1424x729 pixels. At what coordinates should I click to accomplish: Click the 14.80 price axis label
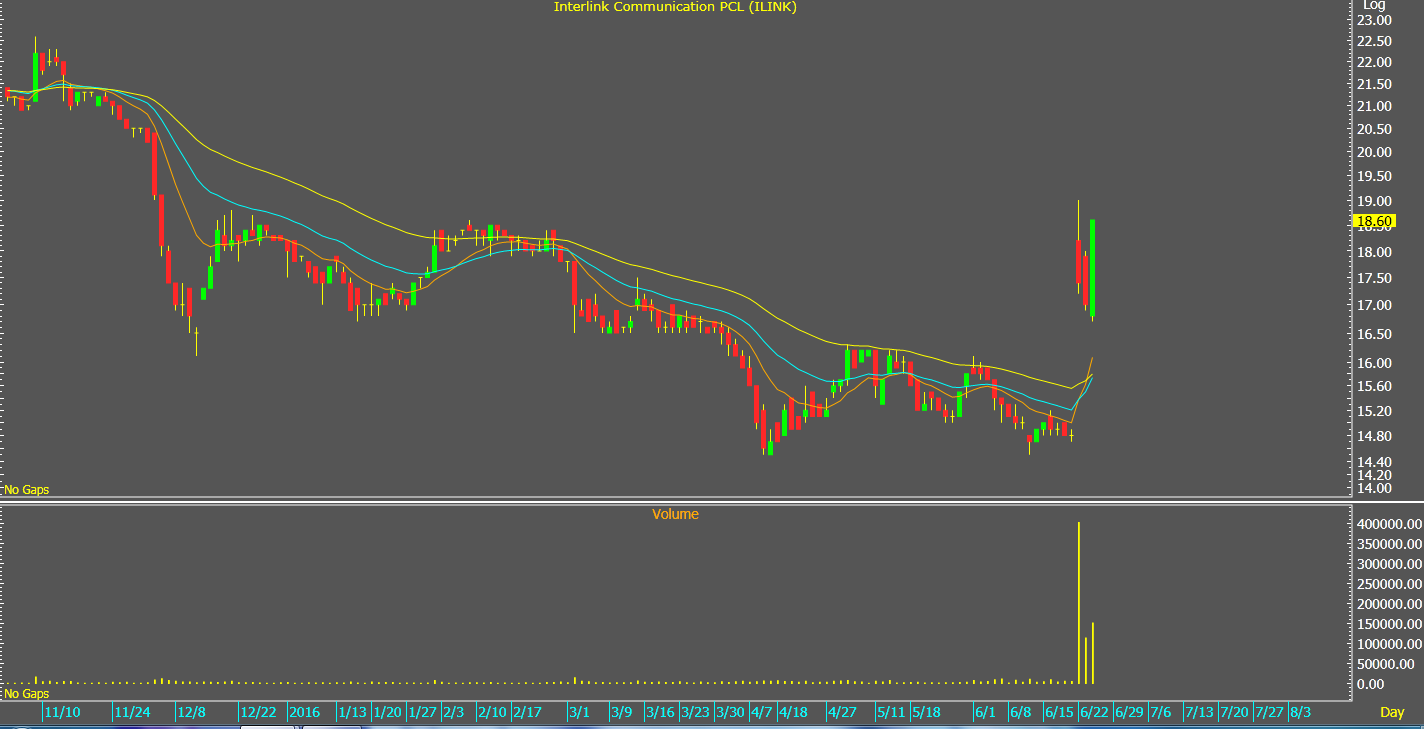pyautogui.click(x=1374, y=437)
